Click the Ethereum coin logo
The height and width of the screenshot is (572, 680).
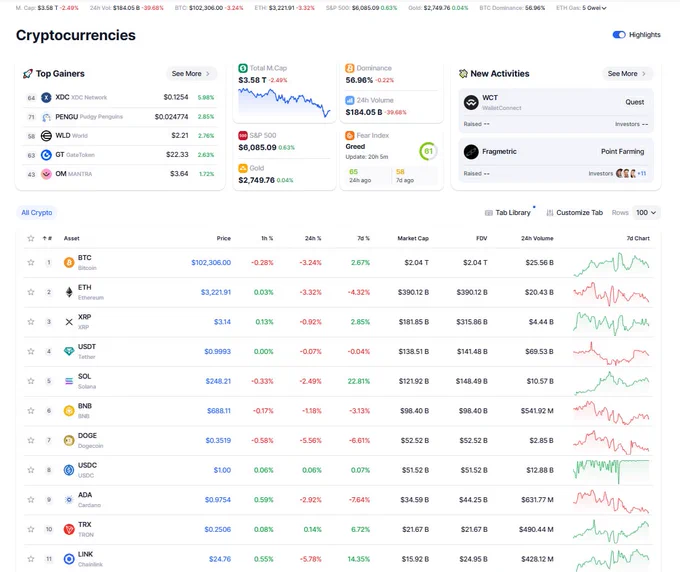[x=69, y=292]
